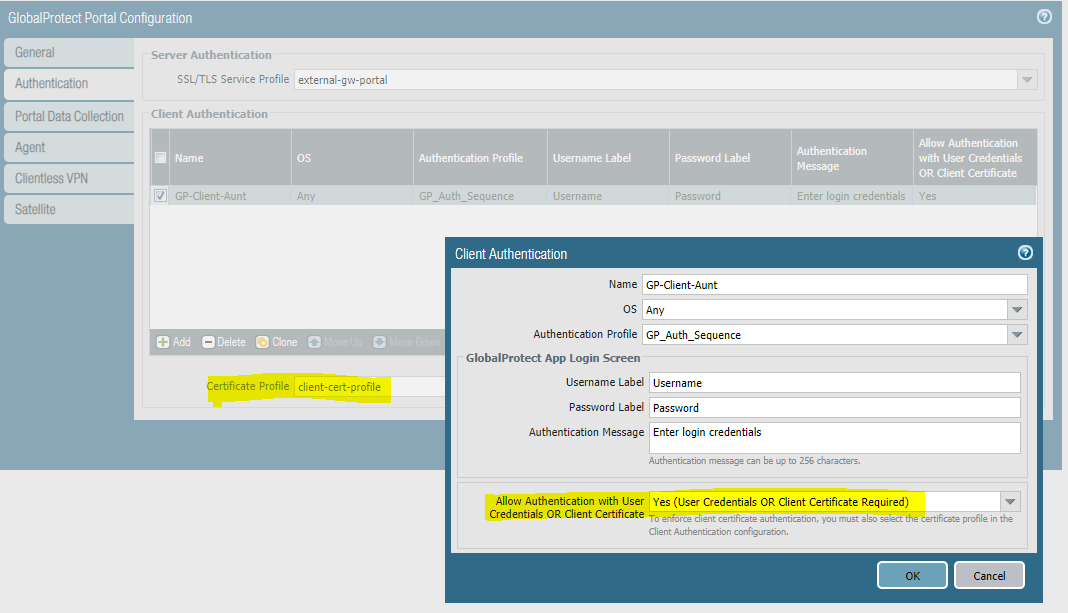Click the Add icon below the table

(x=163, y=342)
